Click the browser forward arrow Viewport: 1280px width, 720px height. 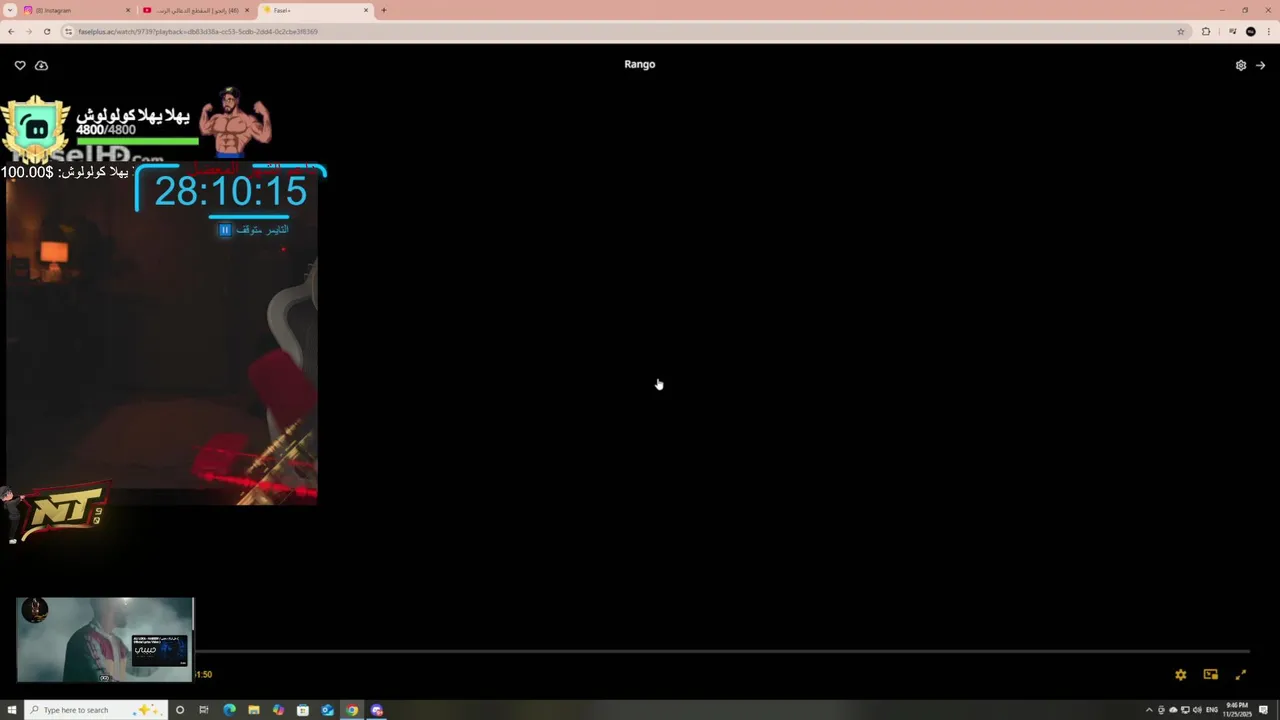point(28,31)
